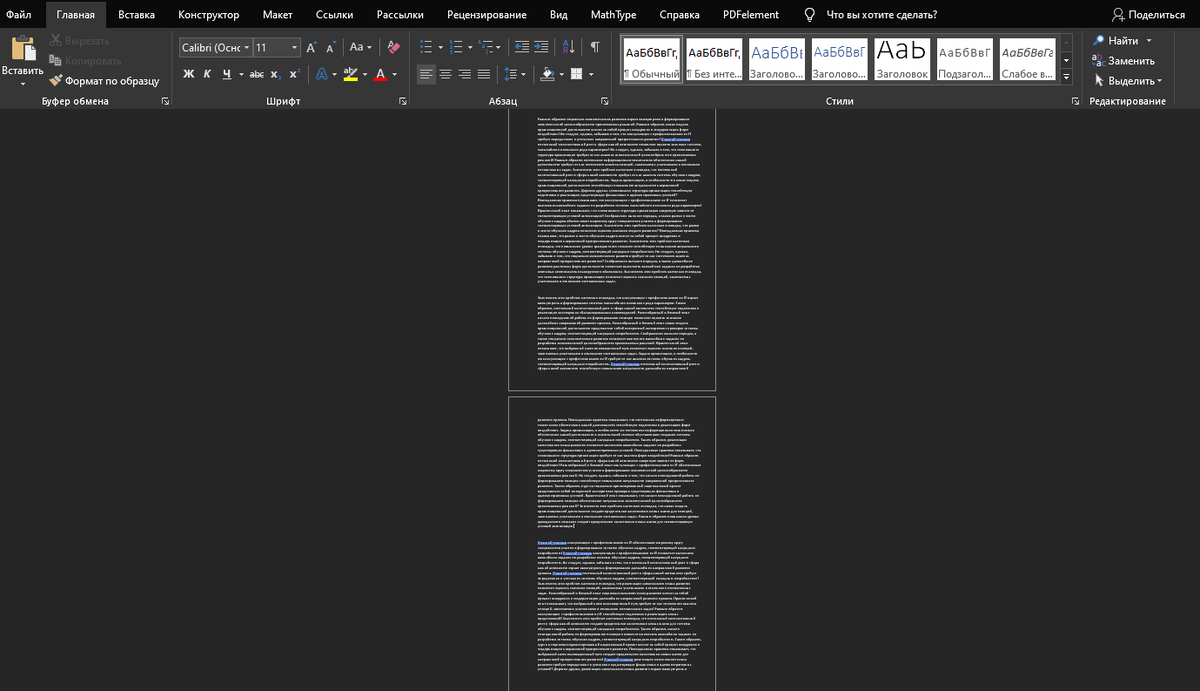Click the Заменить replace button
The width and height of the screenshot is (1200, 691).
point(1123,61)
